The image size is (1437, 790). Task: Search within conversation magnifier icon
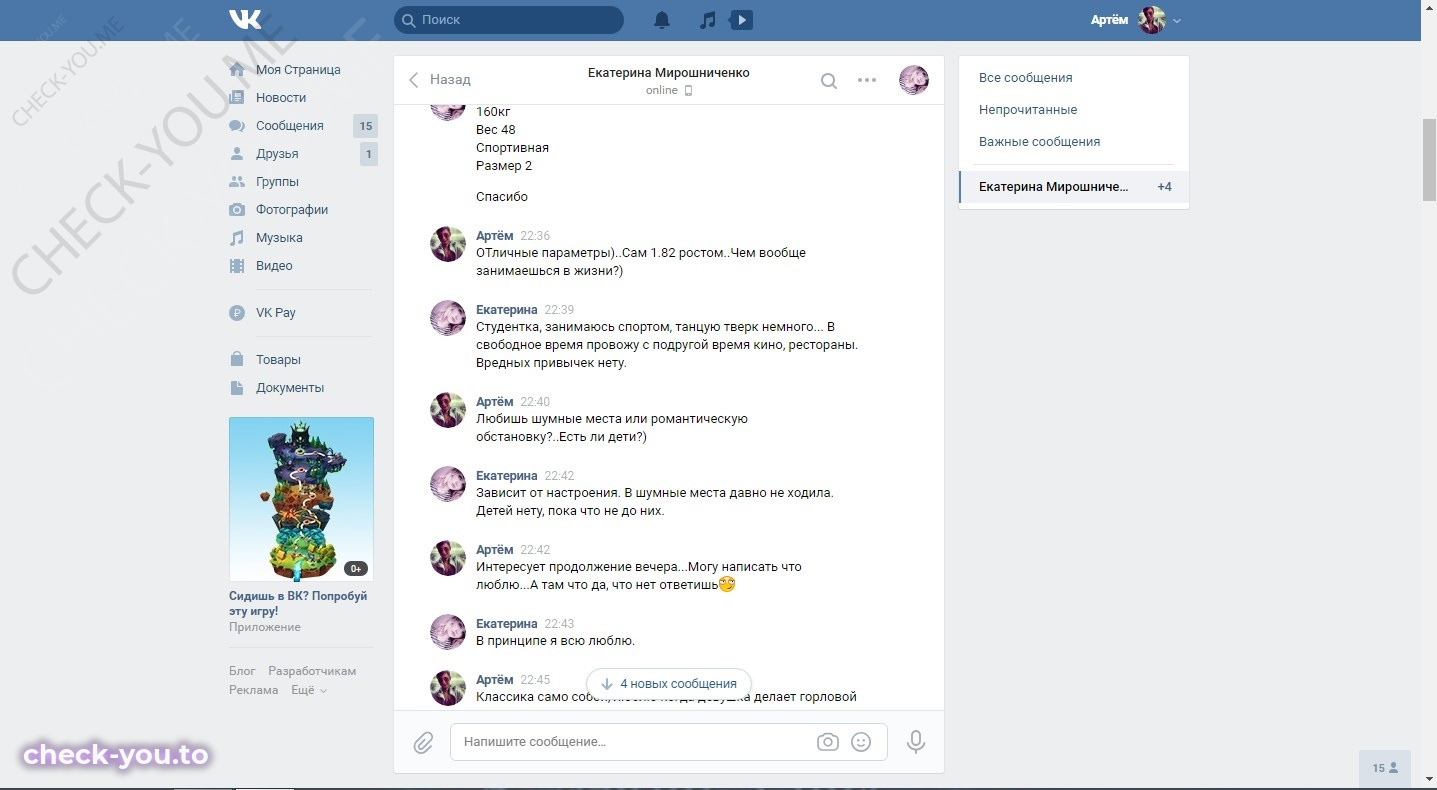tap(829, 81)
